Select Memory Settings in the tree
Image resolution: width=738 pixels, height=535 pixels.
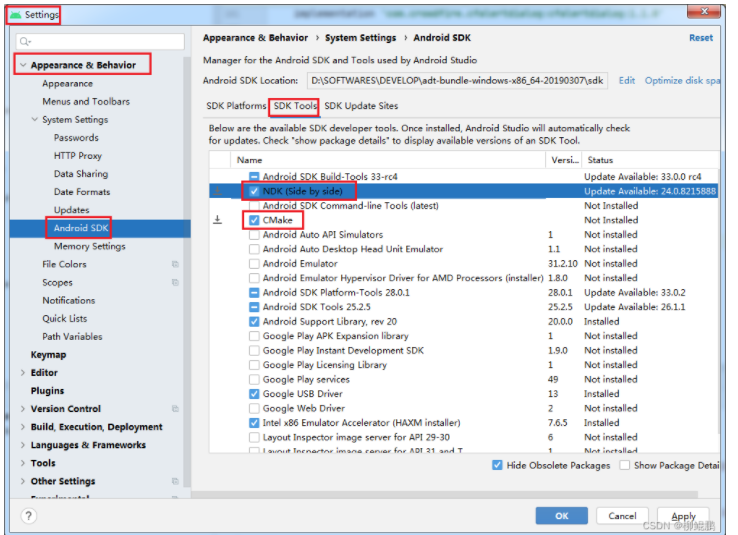coord(89,246)
